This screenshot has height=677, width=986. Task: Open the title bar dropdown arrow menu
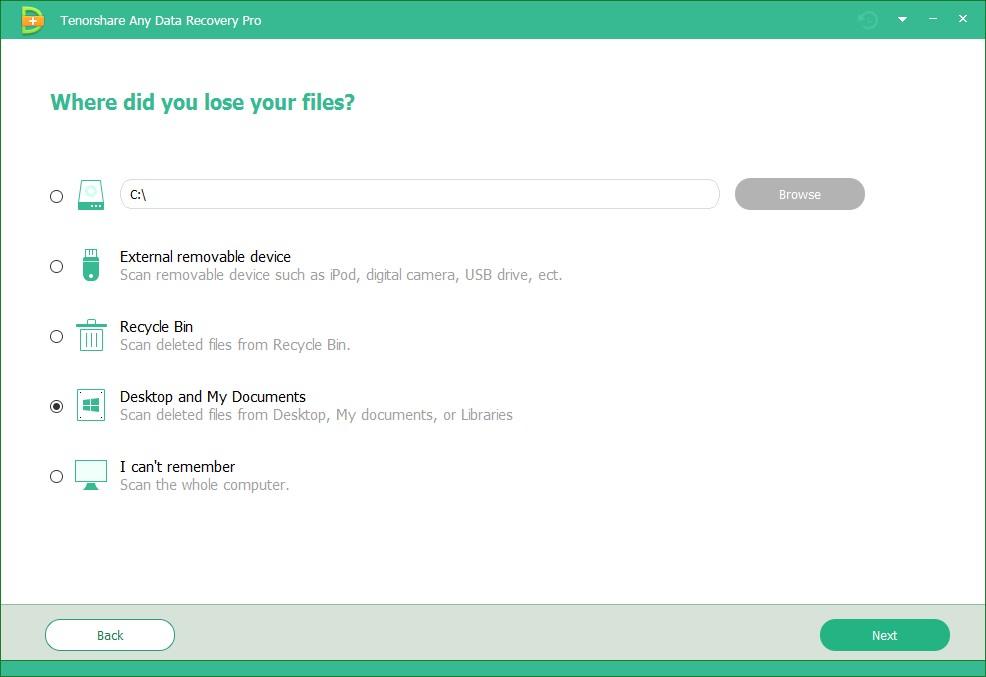(902, 19)
